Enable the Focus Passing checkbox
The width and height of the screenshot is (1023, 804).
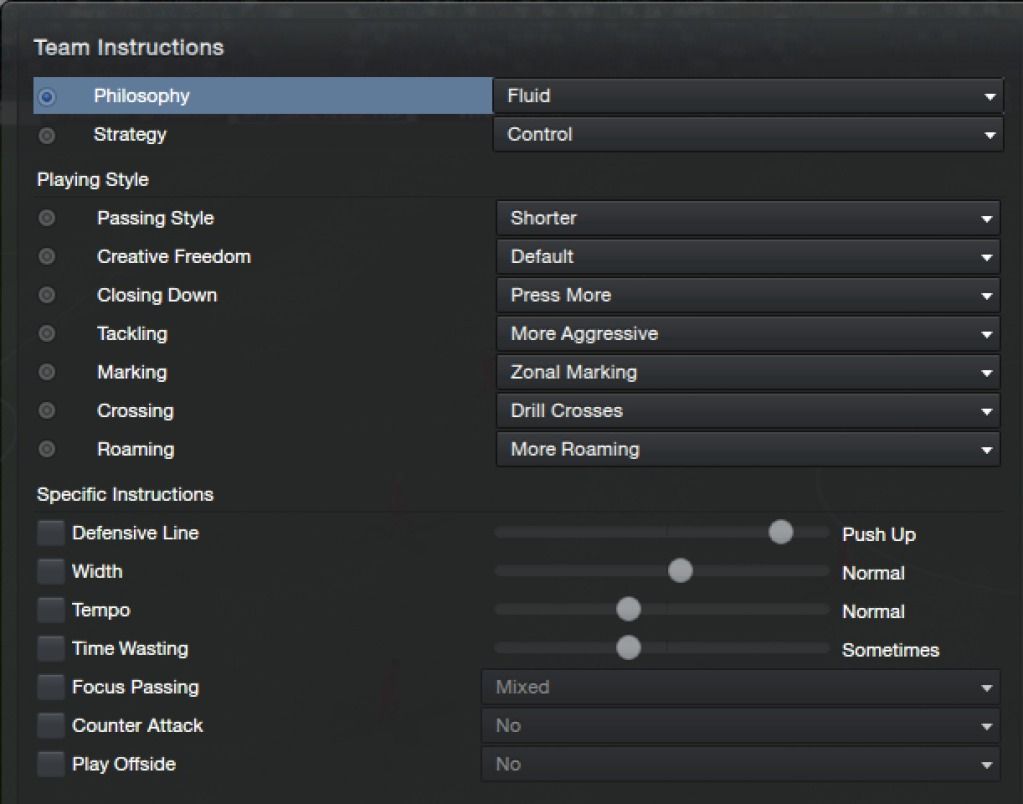coord(51,687)
